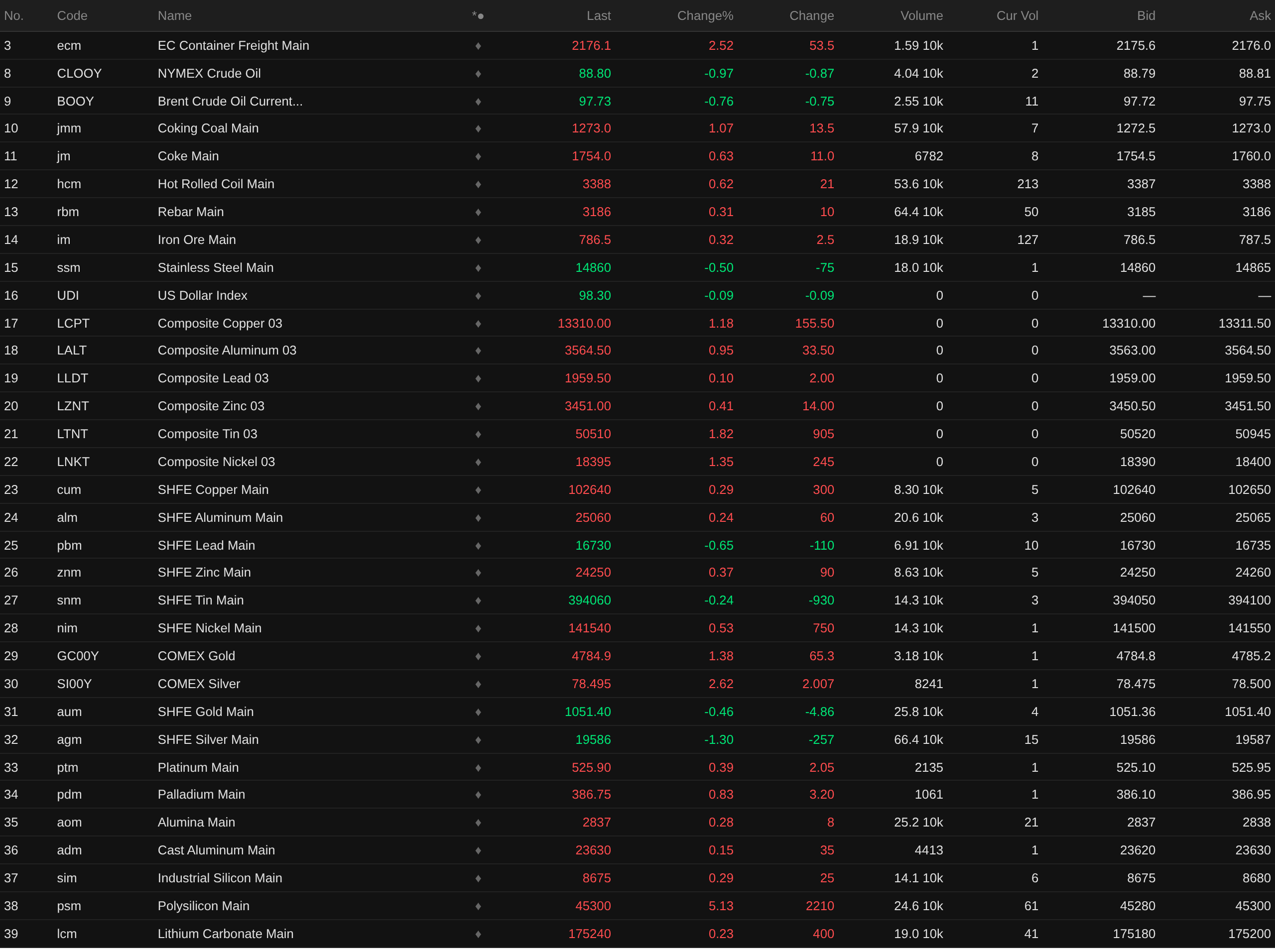The image size is (1275, 952).
Task: Click the diamond icon in Polysilicon Main row
Action: point(478,907)
